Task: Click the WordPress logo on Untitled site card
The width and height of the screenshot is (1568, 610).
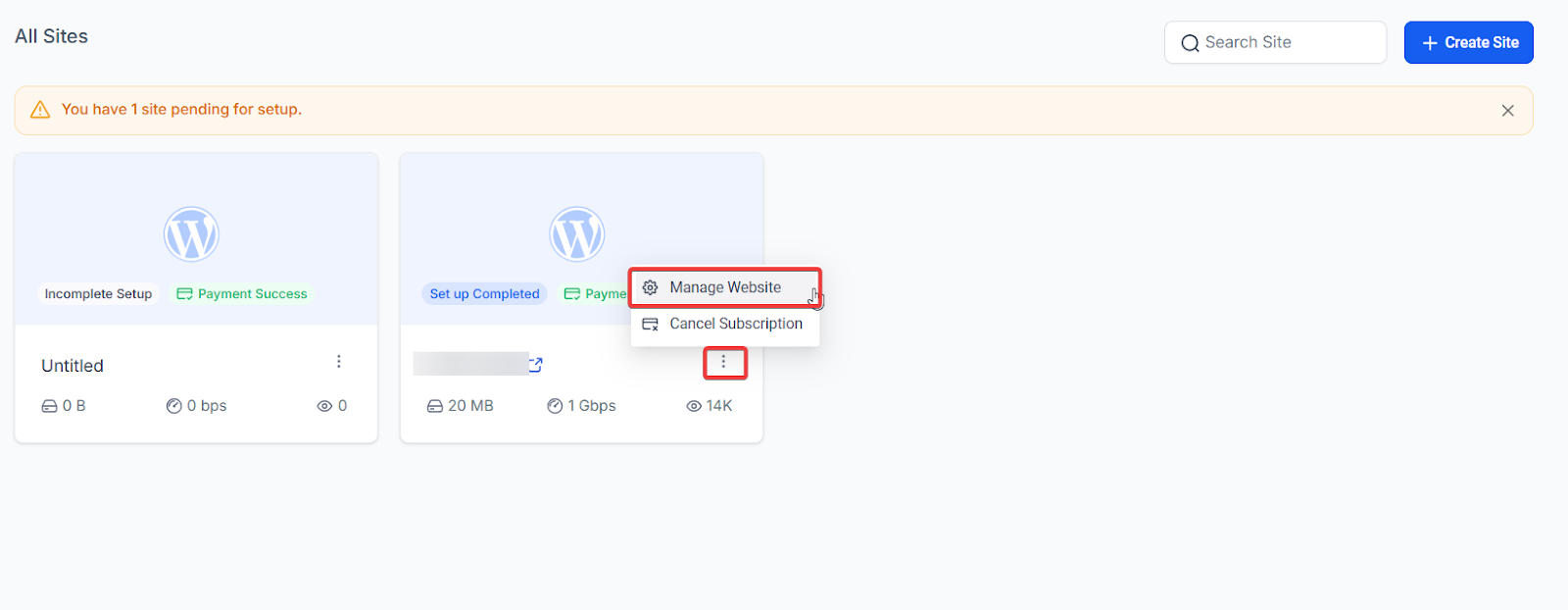Action: [x=191, y=234]
